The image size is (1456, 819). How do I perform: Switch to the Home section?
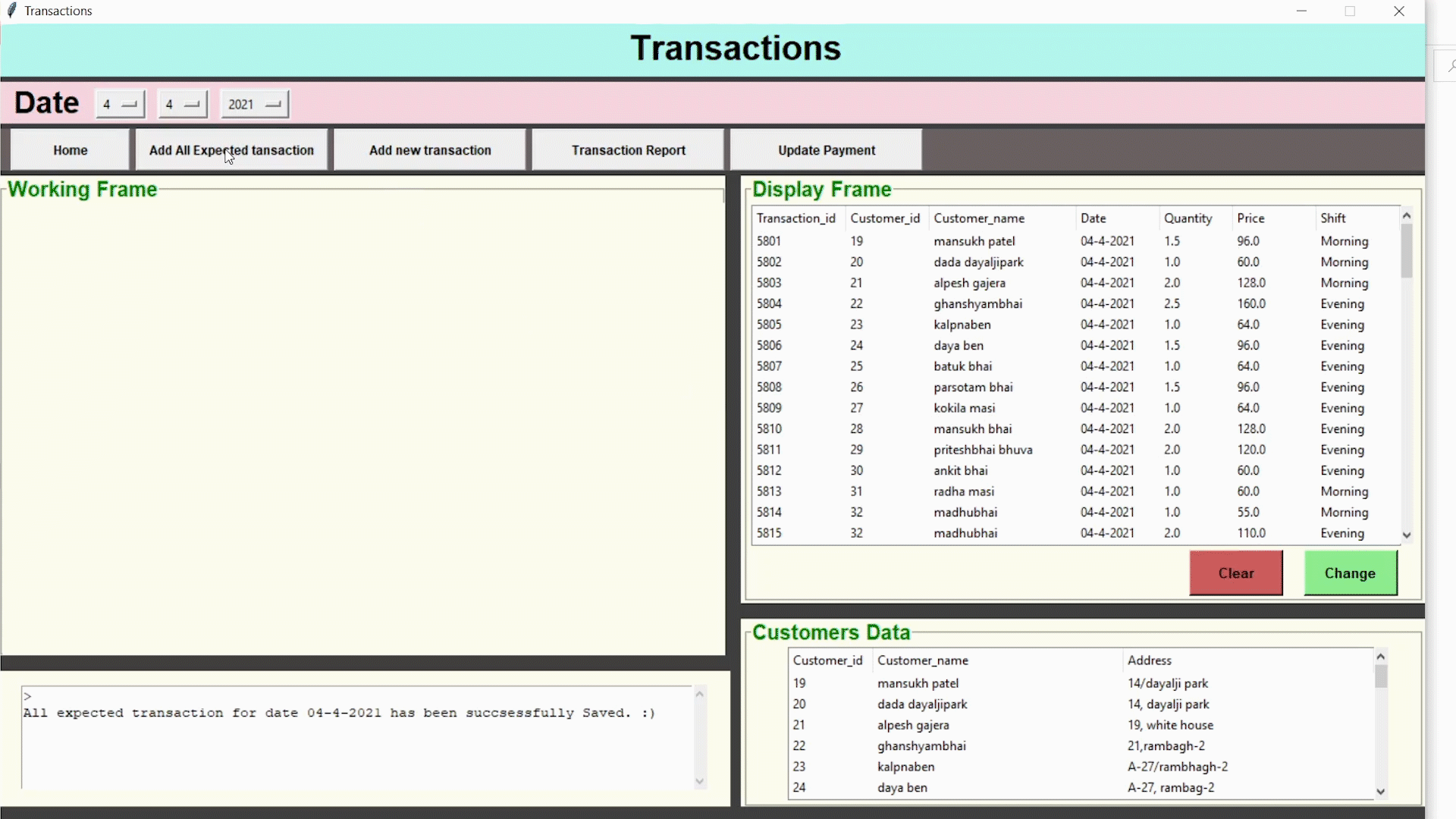click(69, 149)
